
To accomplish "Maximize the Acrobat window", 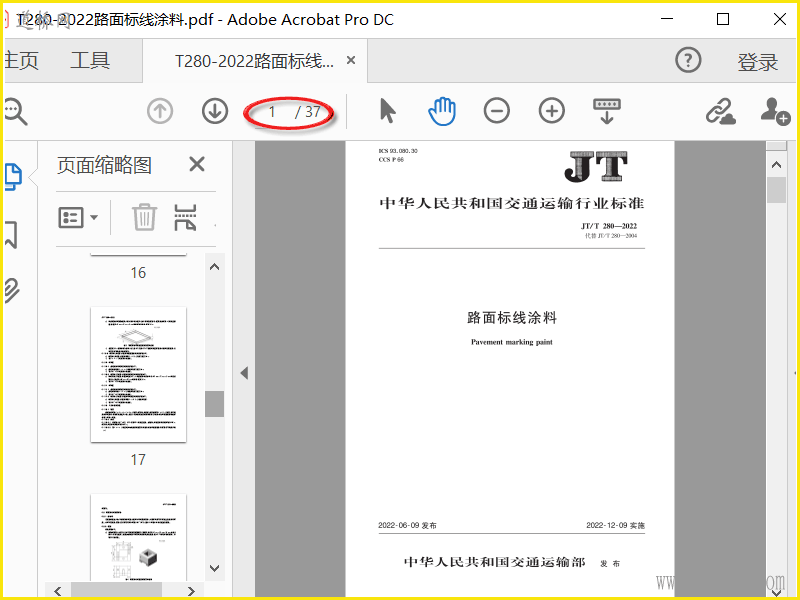I will 722,19.
